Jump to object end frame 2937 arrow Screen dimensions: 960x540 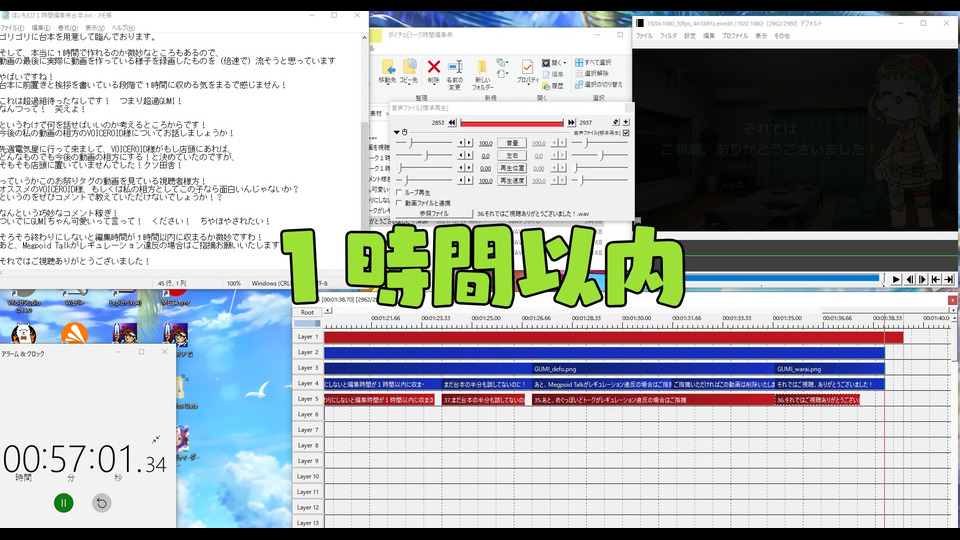pos(571,122)
